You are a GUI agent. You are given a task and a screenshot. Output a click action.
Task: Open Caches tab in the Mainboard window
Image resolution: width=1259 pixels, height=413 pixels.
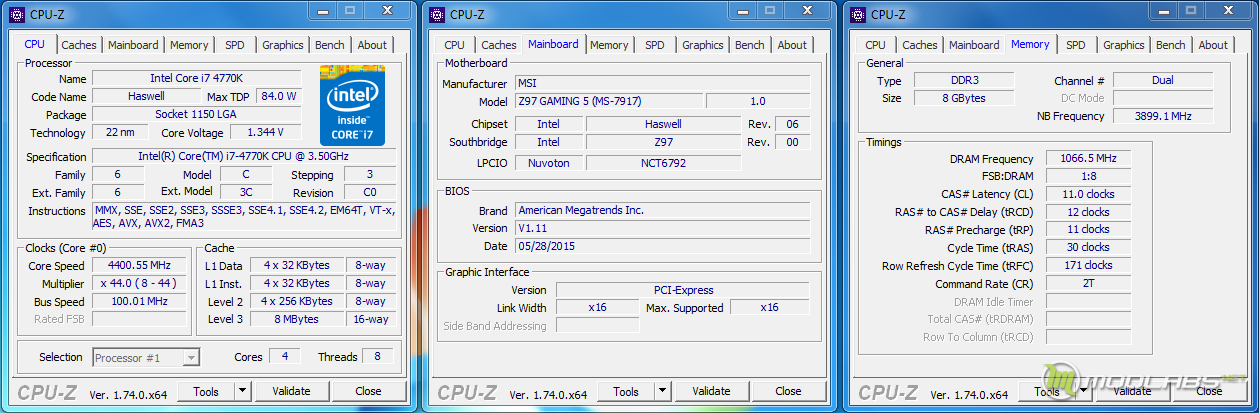coord(499,45)
